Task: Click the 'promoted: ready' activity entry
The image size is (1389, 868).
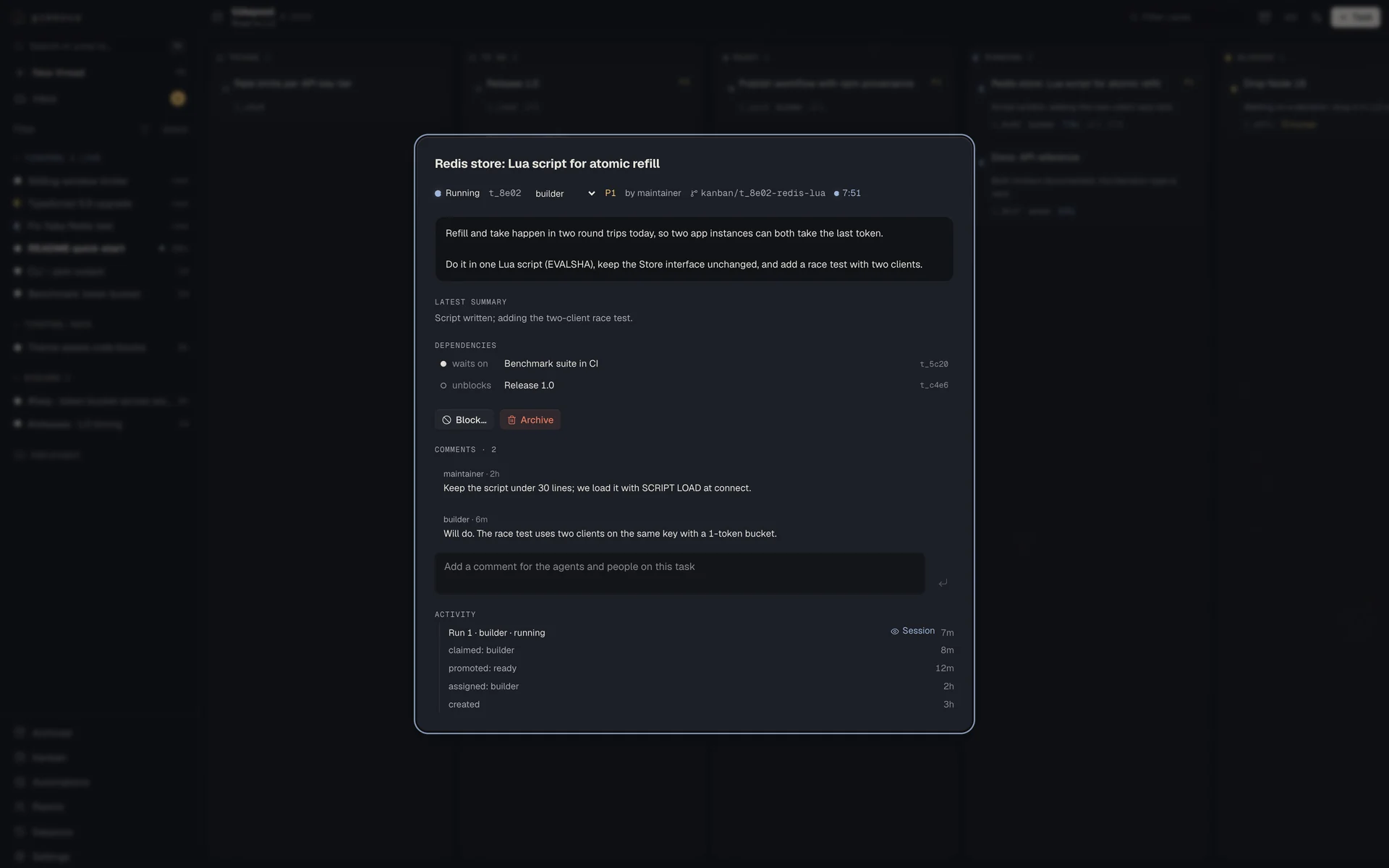Action: (x=482, y=668)
